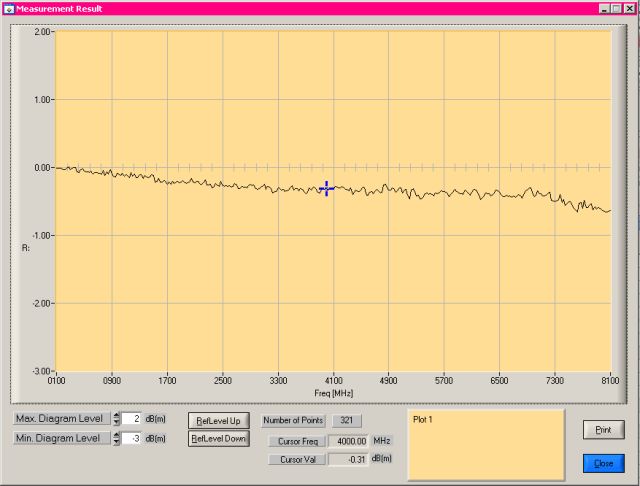Image resolution: width=640 pixels, height=486 pixels.
Task: Click the Measurement Result window icon
Action: 9,9
